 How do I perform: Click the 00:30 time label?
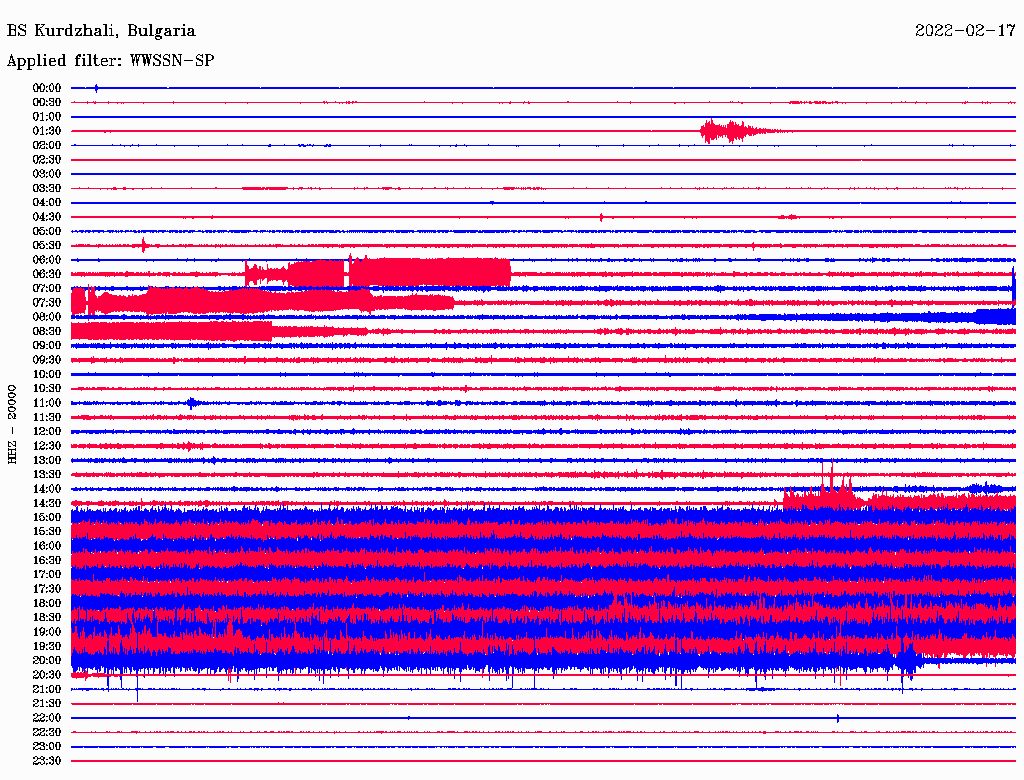pyautogui.click(x=47, y=103)
